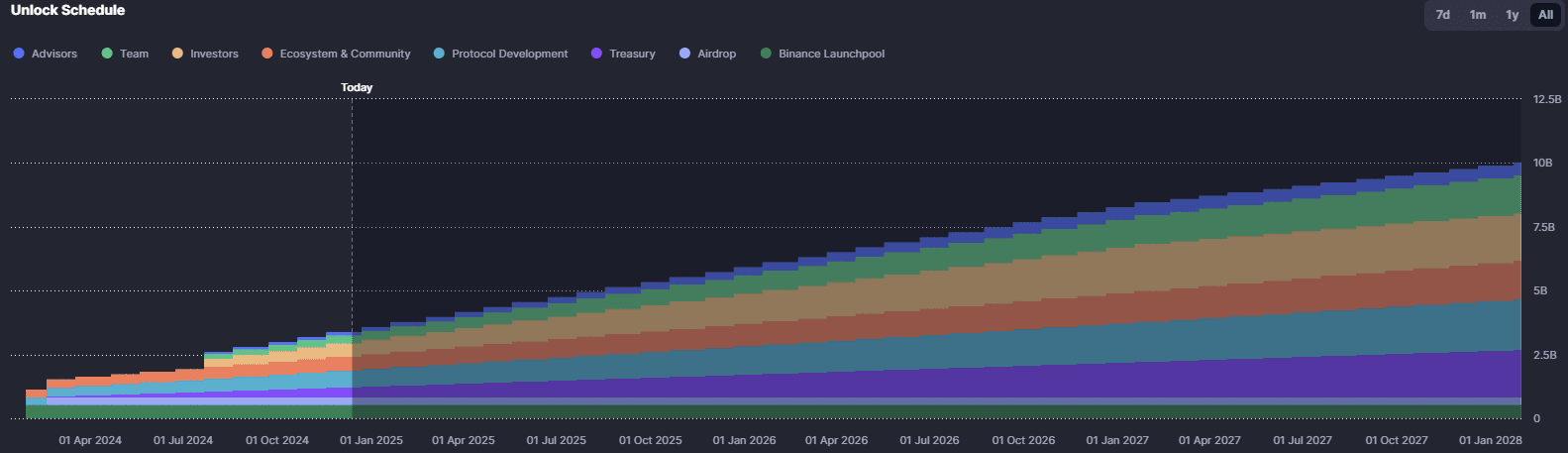Click the purple Treasury legend dot
This screenshot has height=453, width=1568.
coord(596,54)
